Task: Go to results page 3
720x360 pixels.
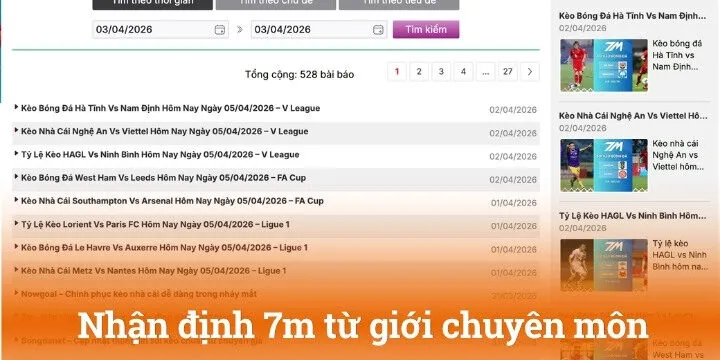Action: coord(441,72)
